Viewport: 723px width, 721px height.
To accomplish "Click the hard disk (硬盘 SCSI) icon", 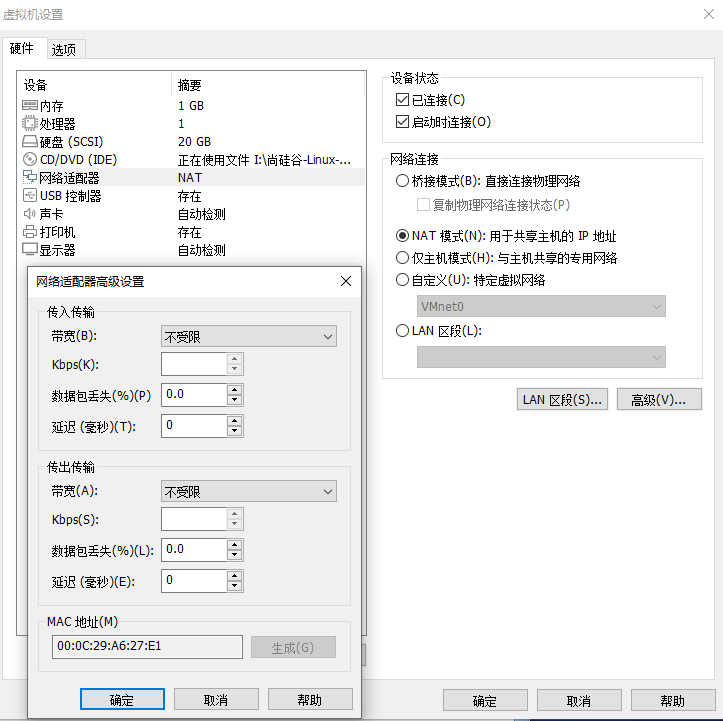I will click(x=30, y=141).
